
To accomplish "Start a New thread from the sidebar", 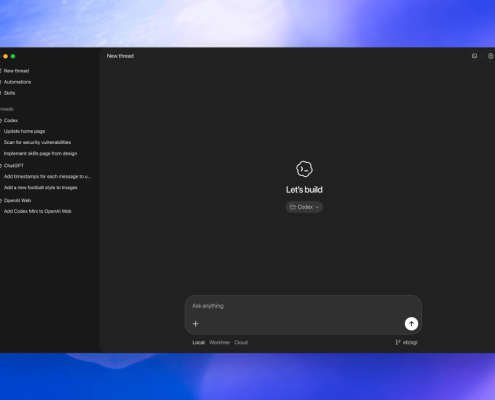I will [x=15, y=71].
